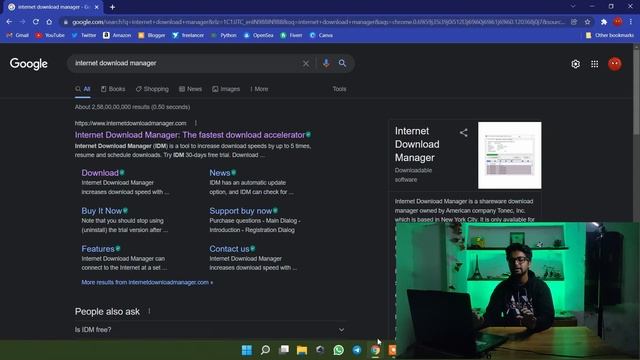Image resolution: width=640 pixels, height=360 pixels.
Task: Open Fiverr bookmark
Action: [291, 36]
